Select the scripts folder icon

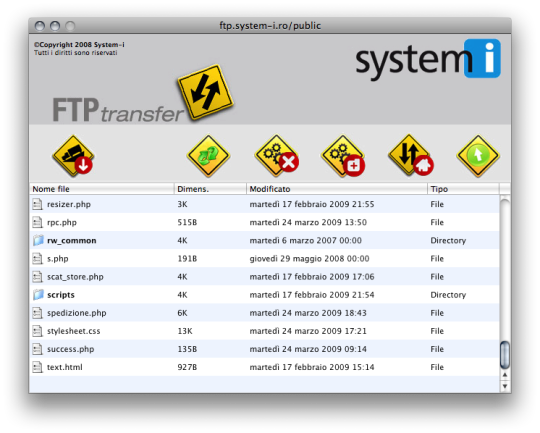click(x=38, y=295)
